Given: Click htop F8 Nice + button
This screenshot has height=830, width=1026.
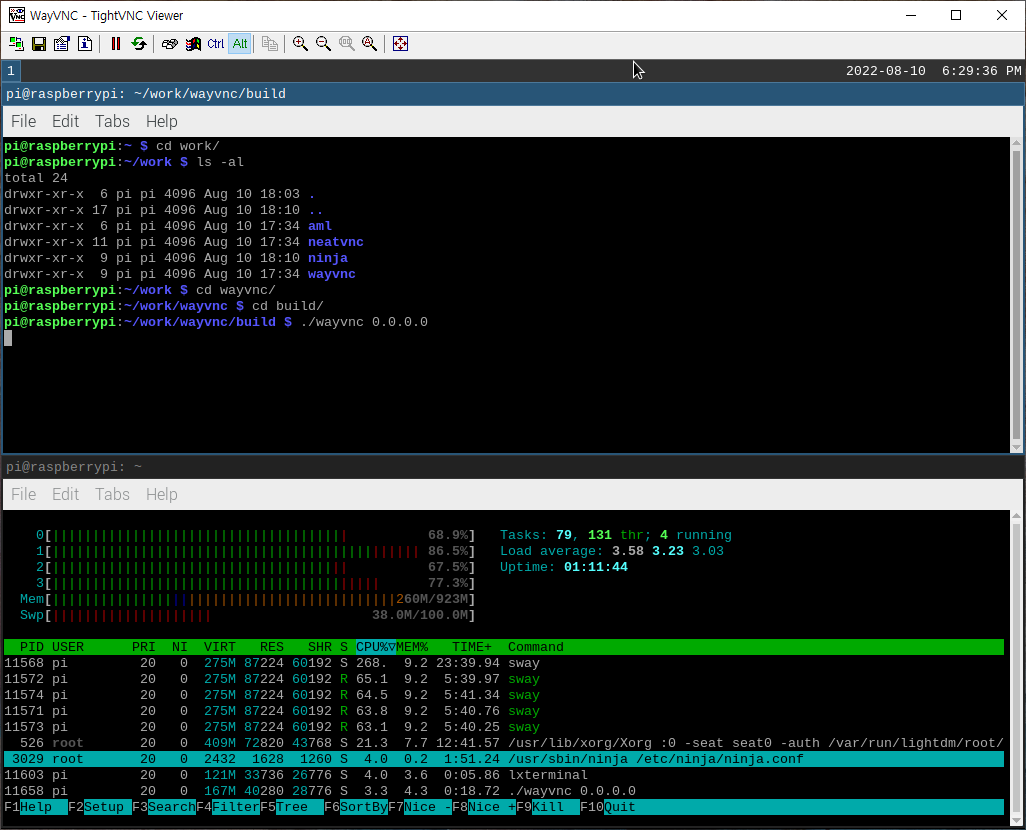Looking at the screenshot, I should [484, 807].
